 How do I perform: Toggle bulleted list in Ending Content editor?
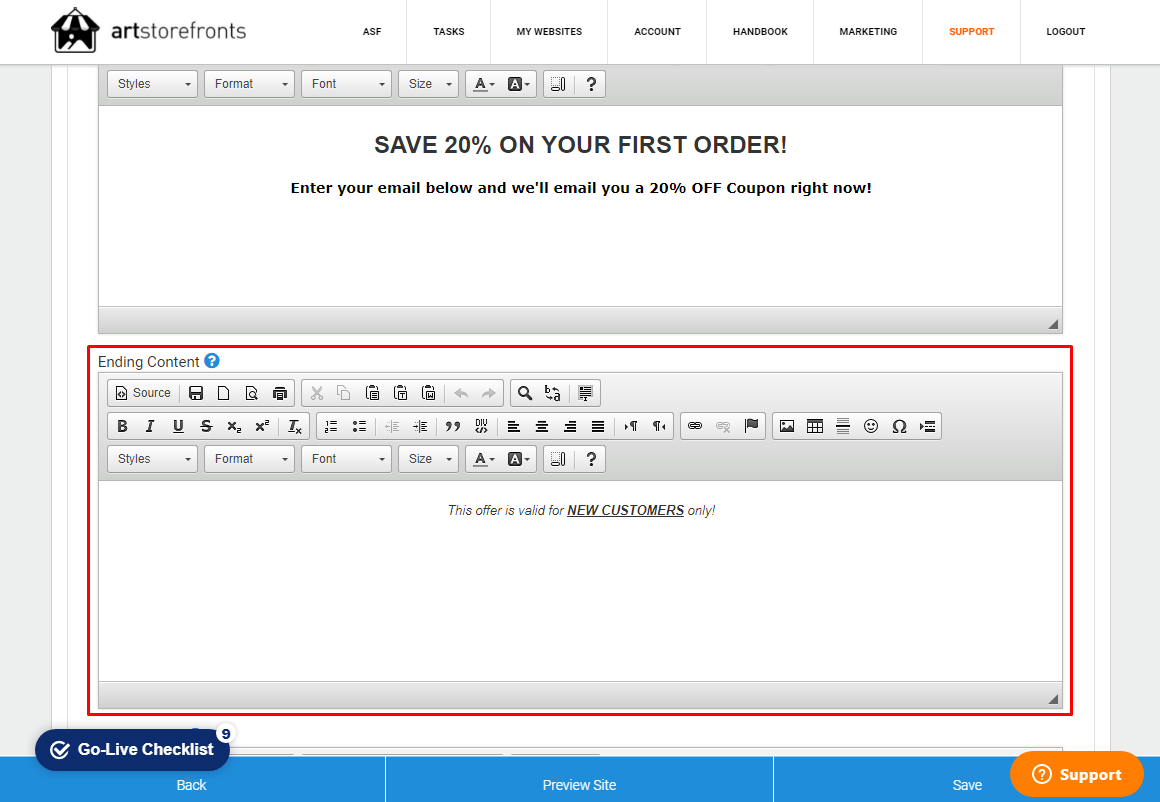(360, 426)
